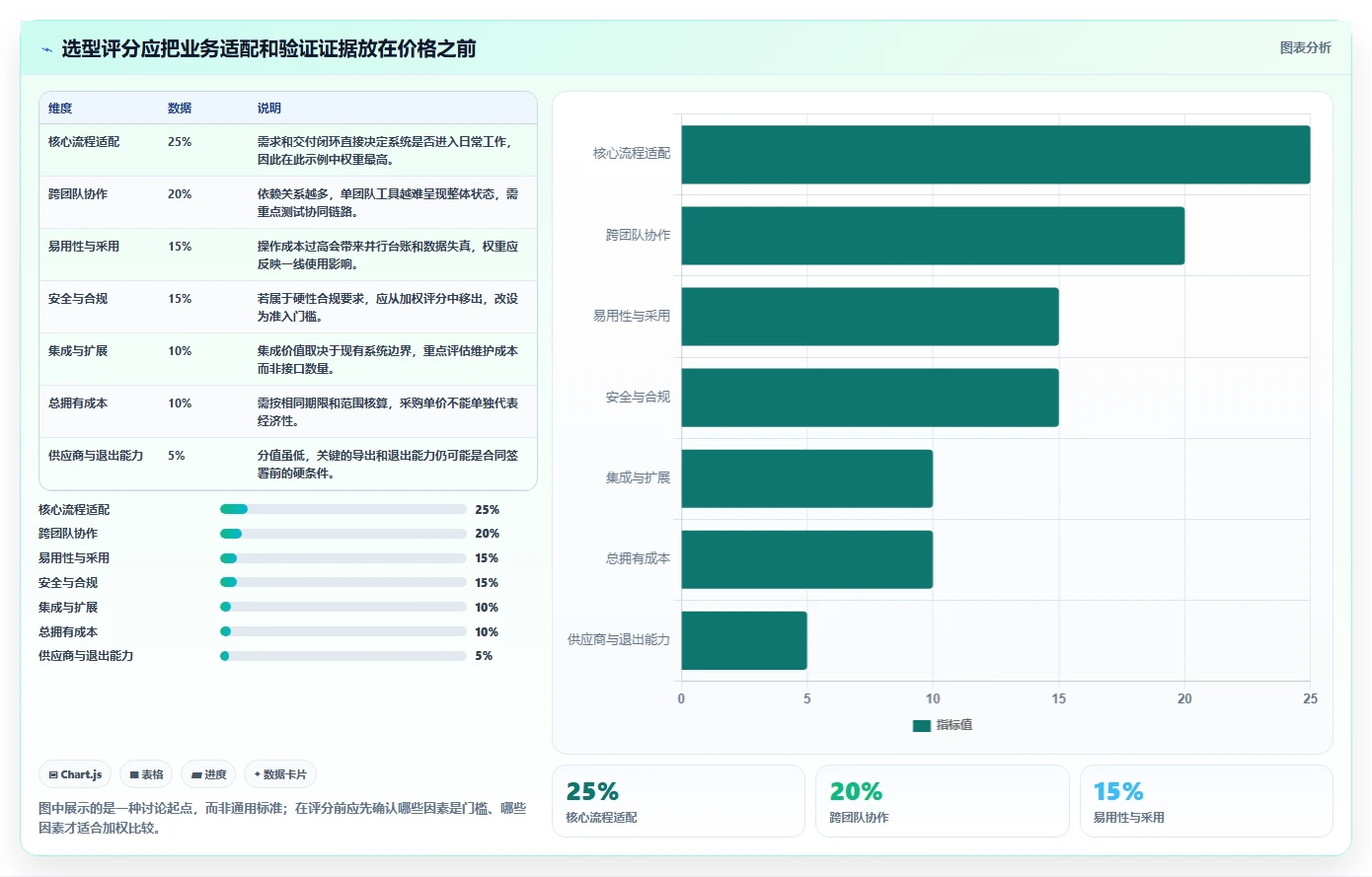Click the 供应商与退出能力 y-axis label in chart
Viewport: 1372px width, 877px height.
[619, 640]
